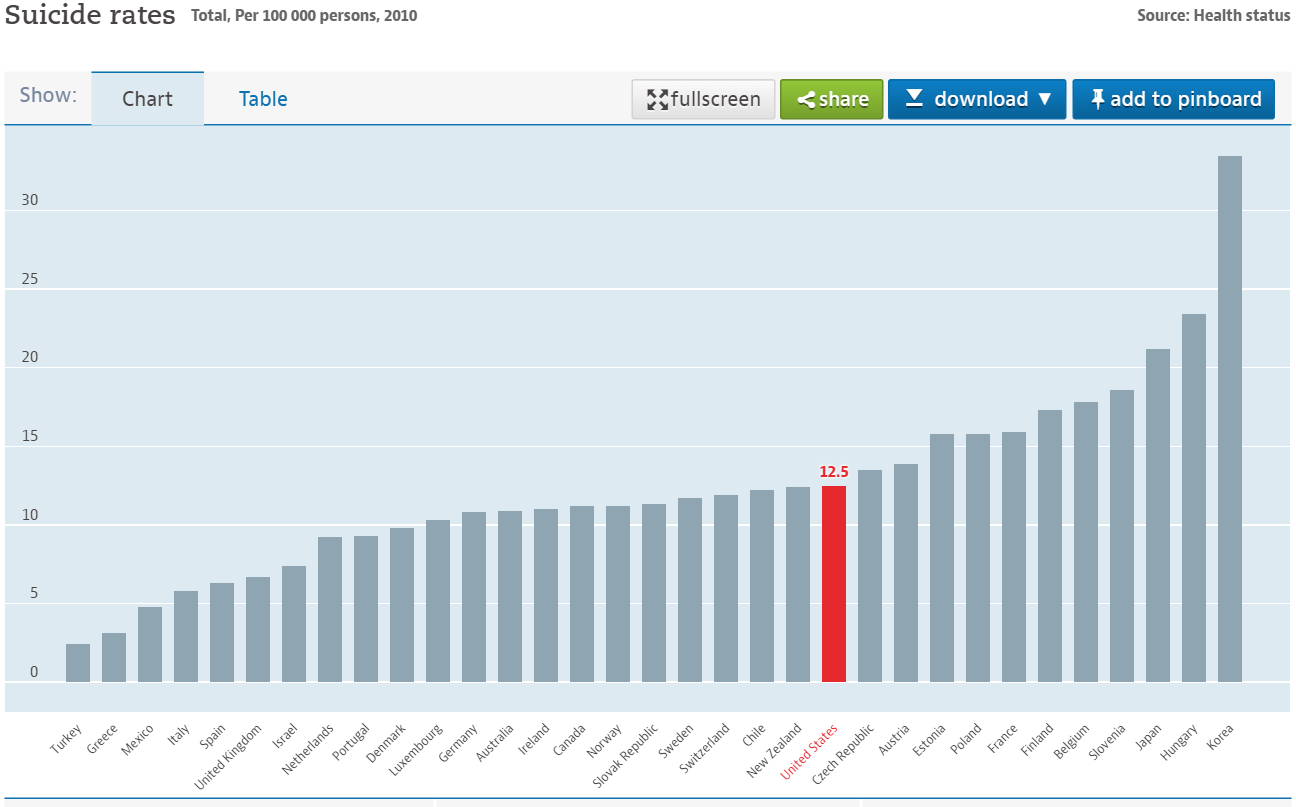Screen dimensions: 1296x807
Task: Click the New Zealand axis label
Action: 774,750
